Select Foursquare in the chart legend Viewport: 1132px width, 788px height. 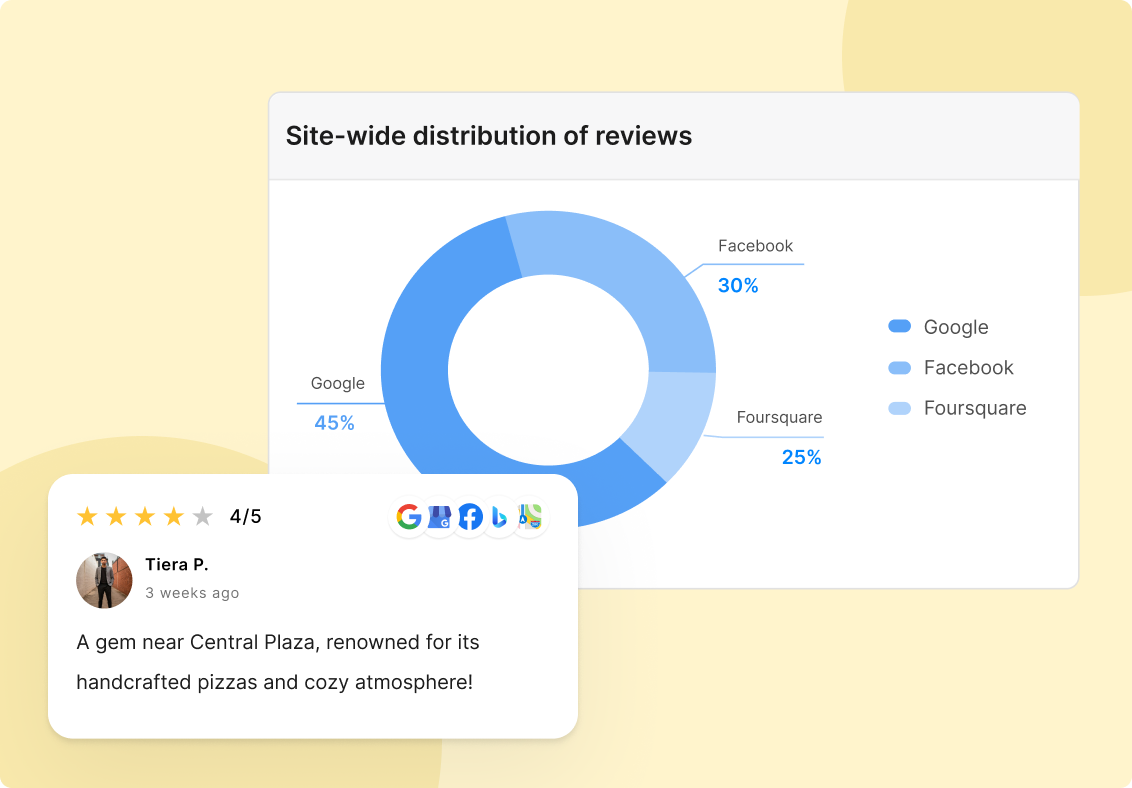tap(975, 408)
